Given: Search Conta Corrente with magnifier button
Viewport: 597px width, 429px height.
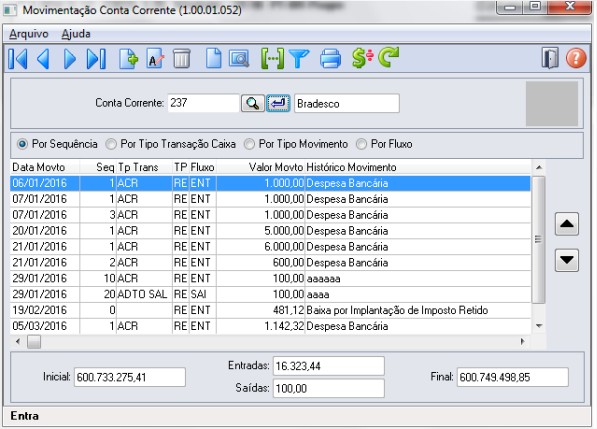Looking at the screenshot, I should coord(252,103).
